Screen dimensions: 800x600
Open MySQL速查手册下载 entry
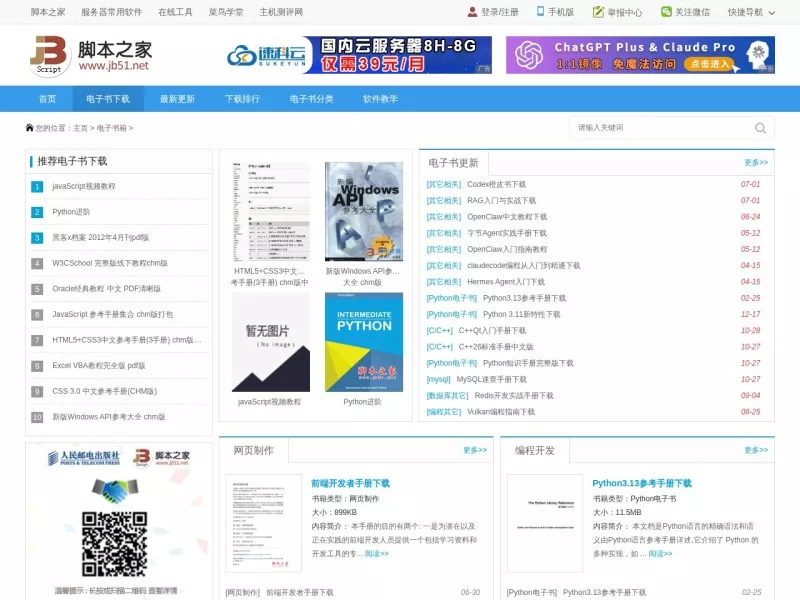(491, 379)
